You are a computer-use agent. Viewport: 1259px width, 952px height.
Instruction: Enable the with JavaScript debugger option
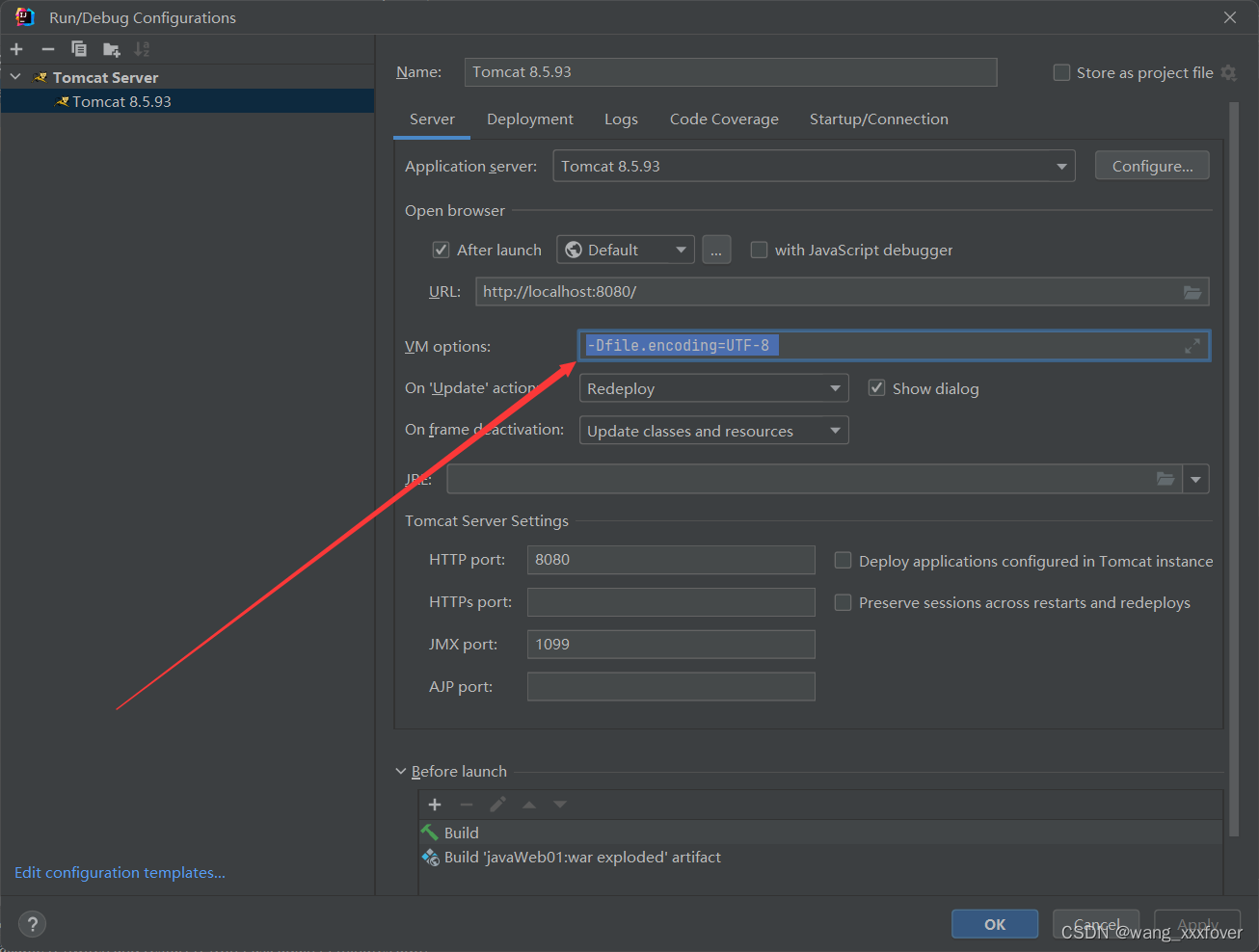[759, 250]
